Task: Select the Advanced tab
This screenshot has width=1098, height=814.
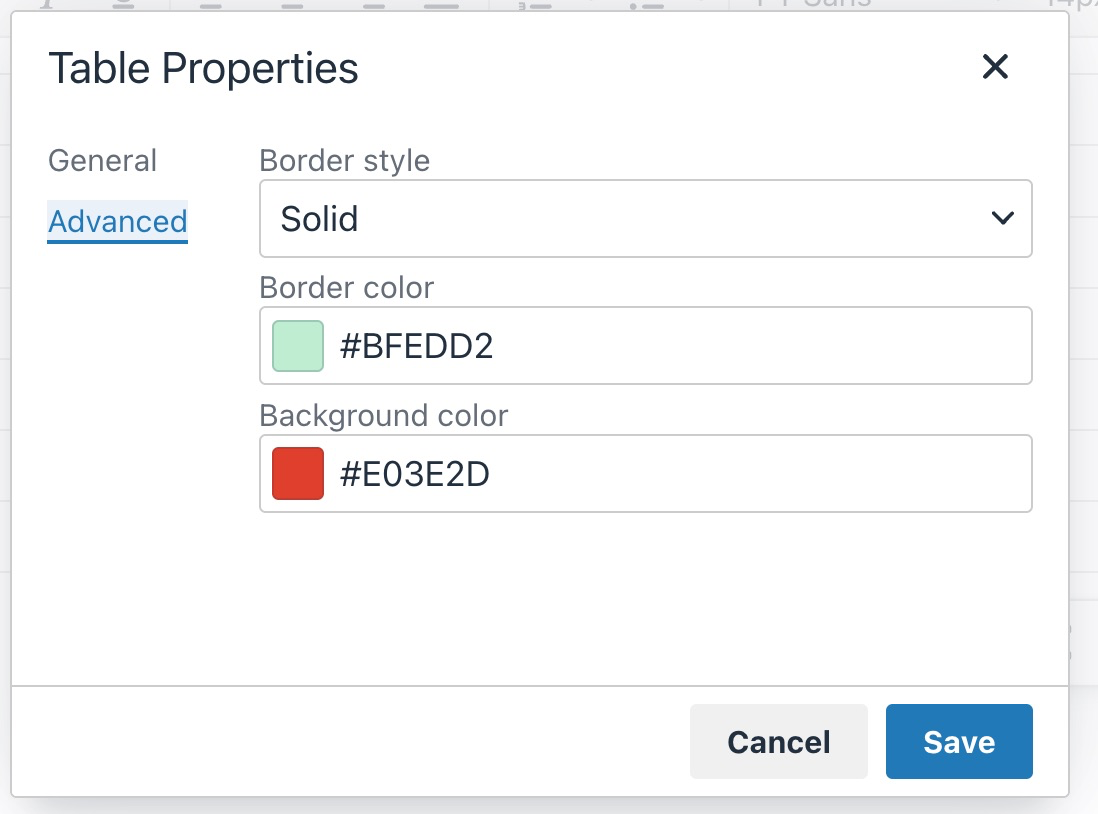Action: tap(118, 221)
